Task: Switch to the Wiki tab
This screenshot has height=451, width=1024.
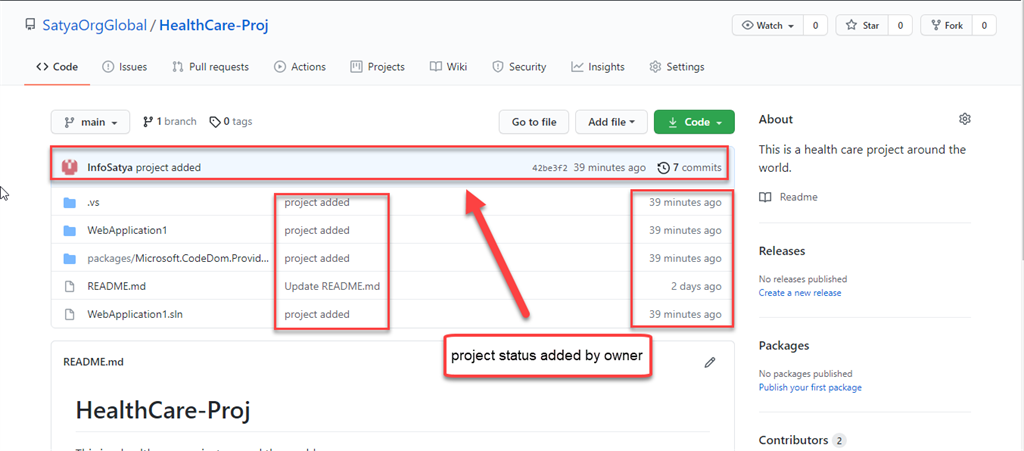Action: (449, 67)
